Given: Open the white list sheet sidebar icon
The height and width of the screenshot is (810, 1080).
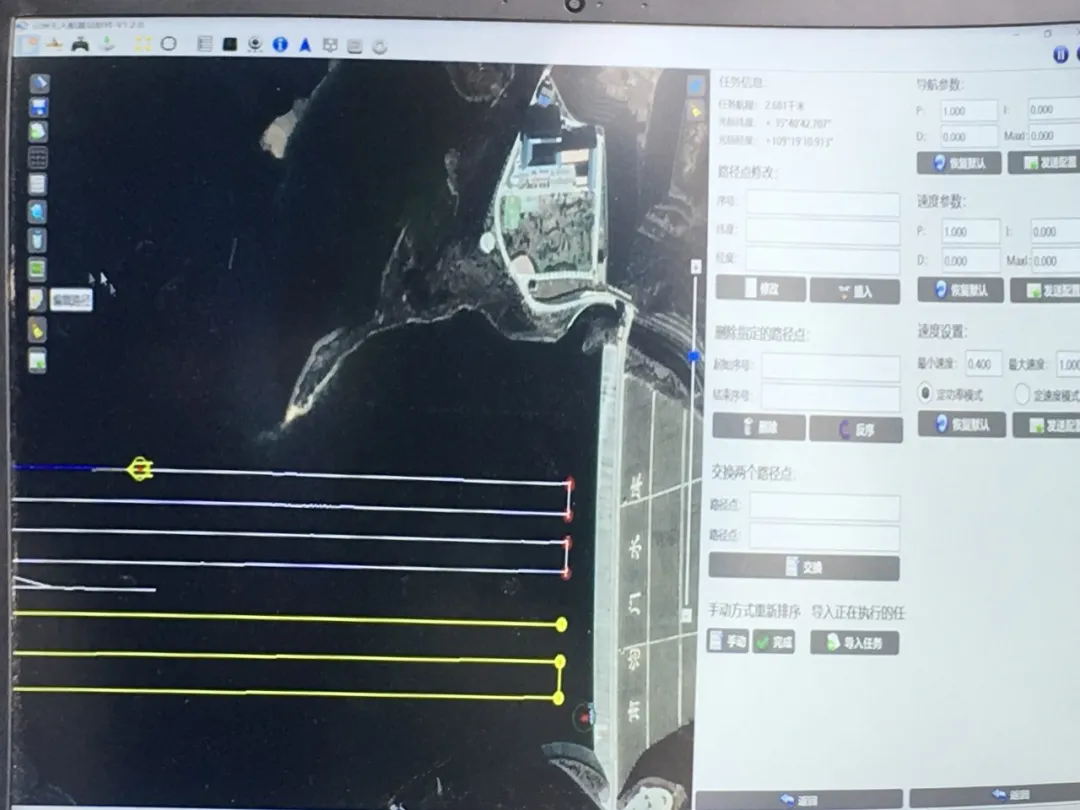Looking at the screenshot, I should [x=37, y=185].
